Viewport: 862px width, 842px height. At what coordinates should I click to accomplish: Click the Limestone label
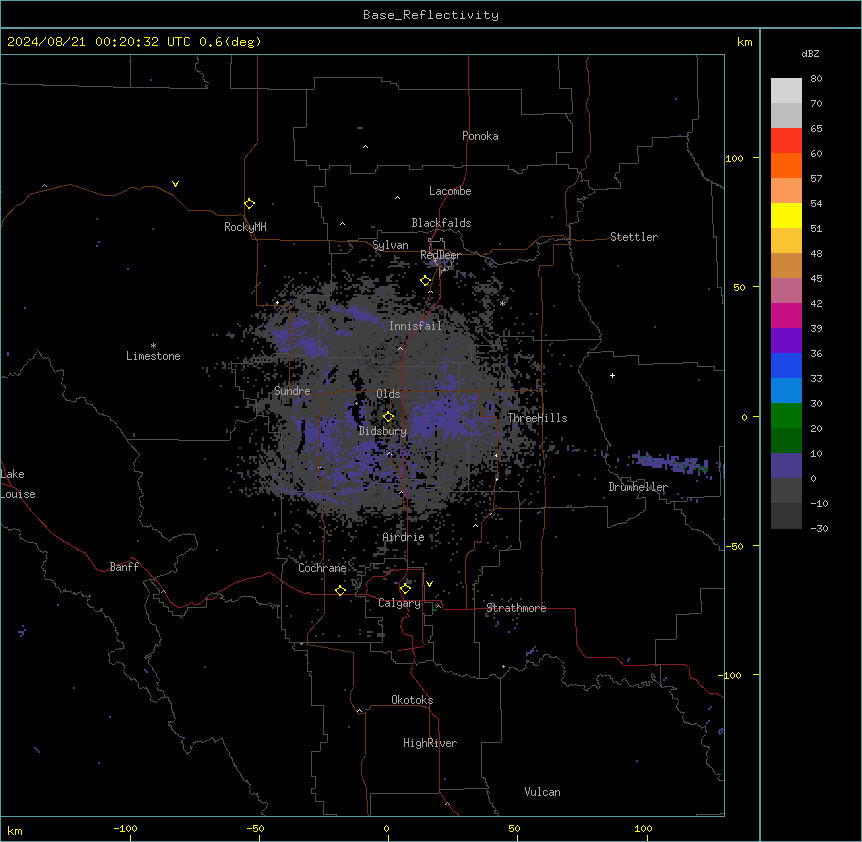[x=153, y=356]
